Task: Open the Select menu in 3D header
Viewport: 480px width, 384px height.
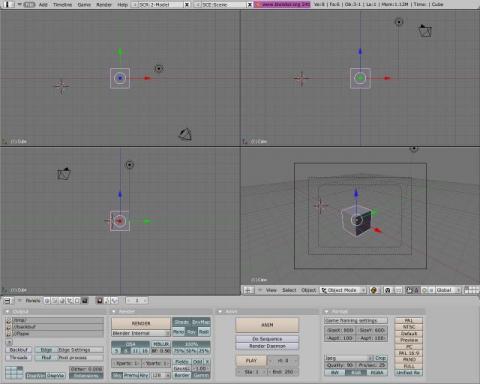Action: [289, 290]
